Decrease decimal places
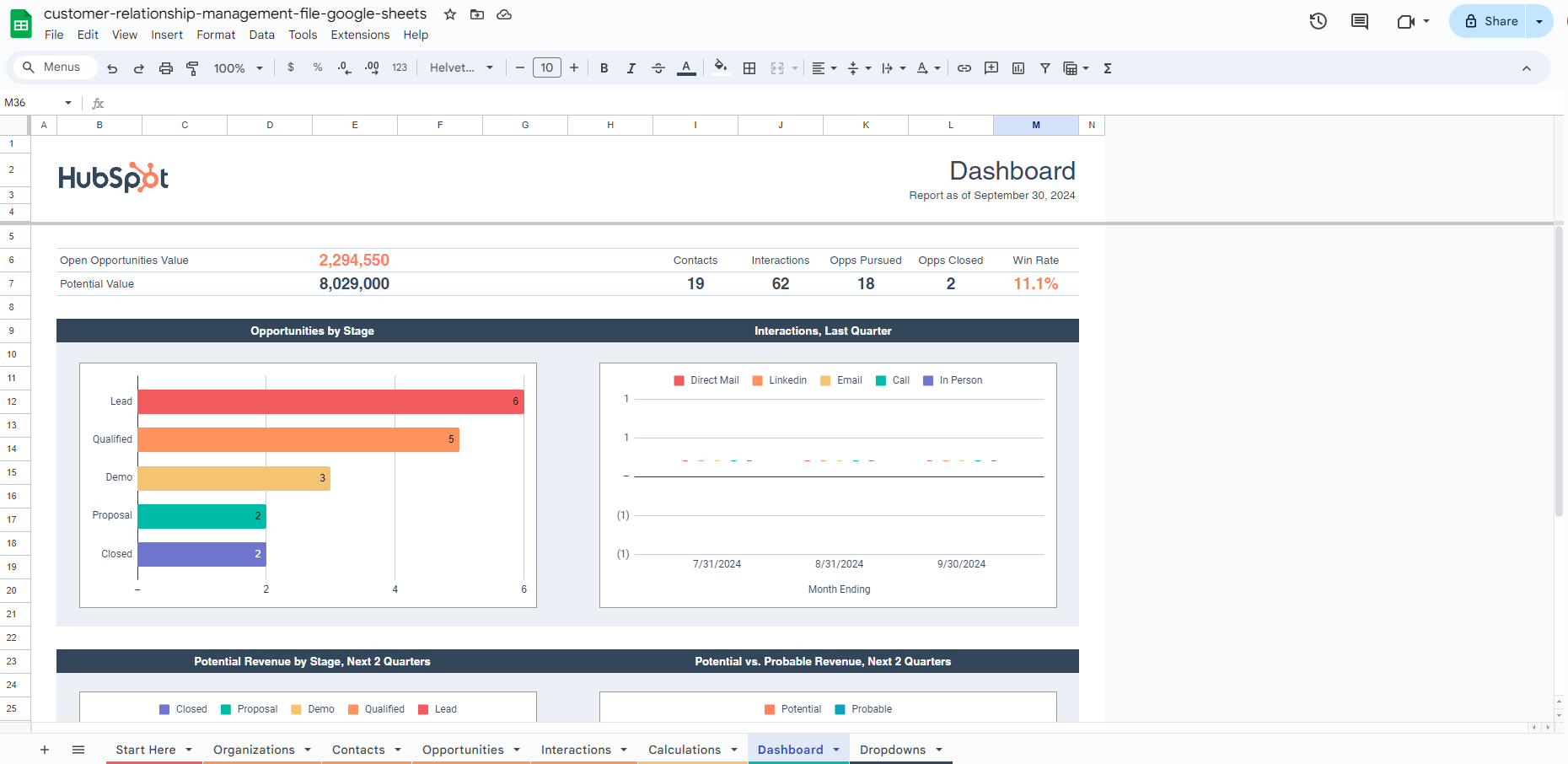1568x764 pixels. [x=343, y=67]
